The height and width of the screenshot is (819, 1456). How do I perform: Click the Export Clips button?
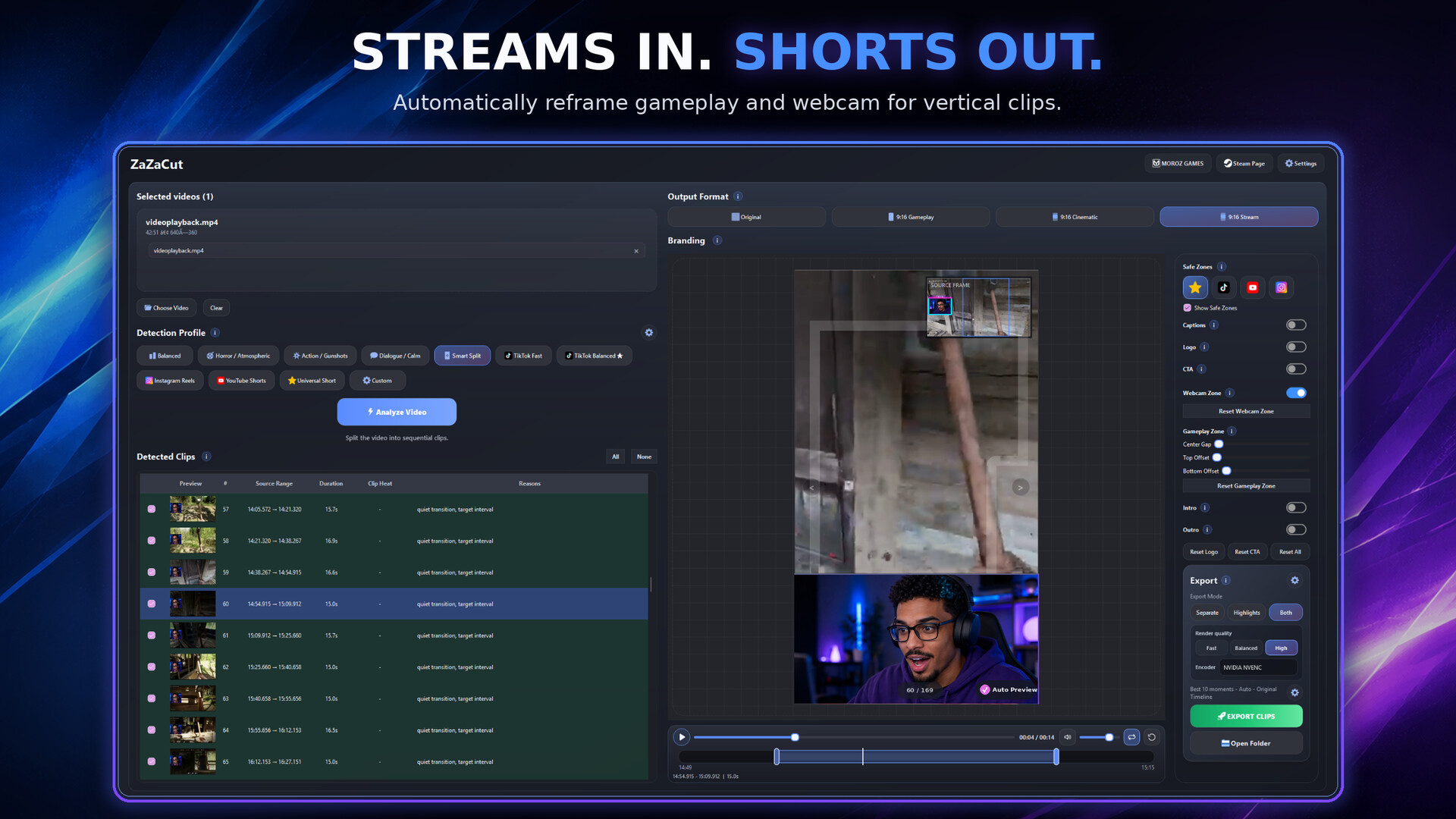1246,716
